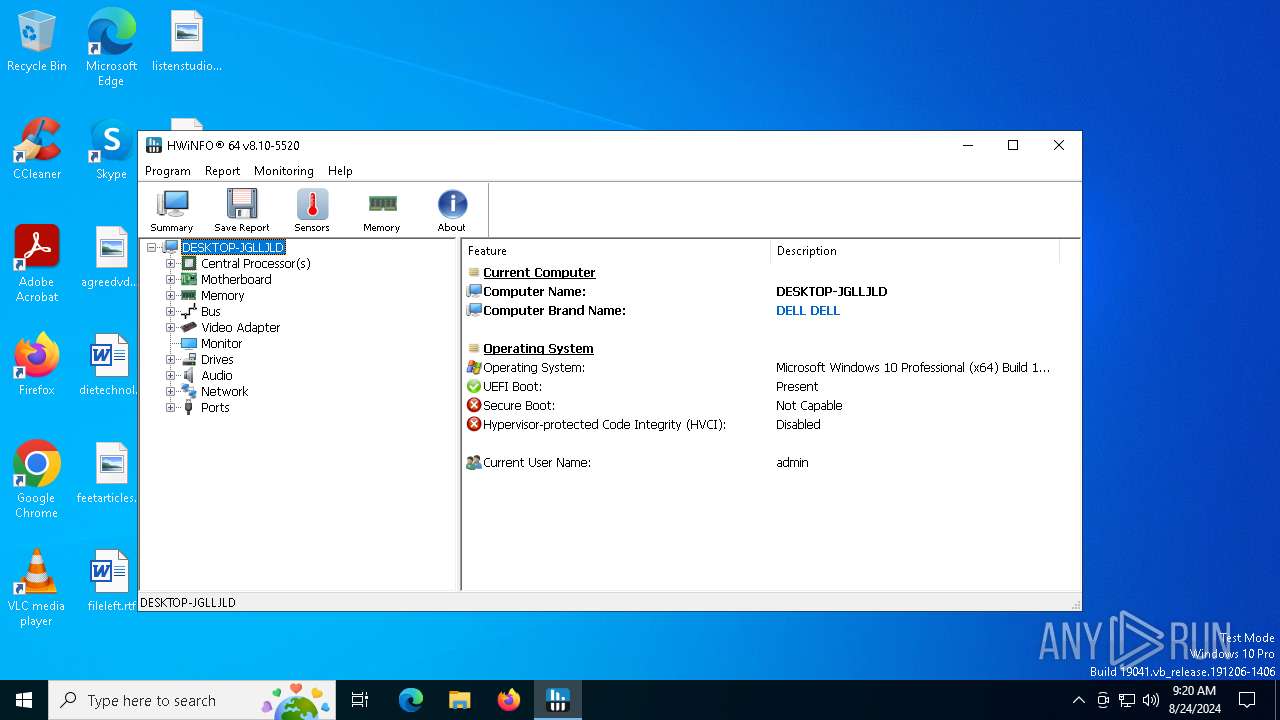Image resolution: width=1280 pixels, height=720 pixels.
Task: Expand the Ports tree node
Action: click(x=170, y=407)
